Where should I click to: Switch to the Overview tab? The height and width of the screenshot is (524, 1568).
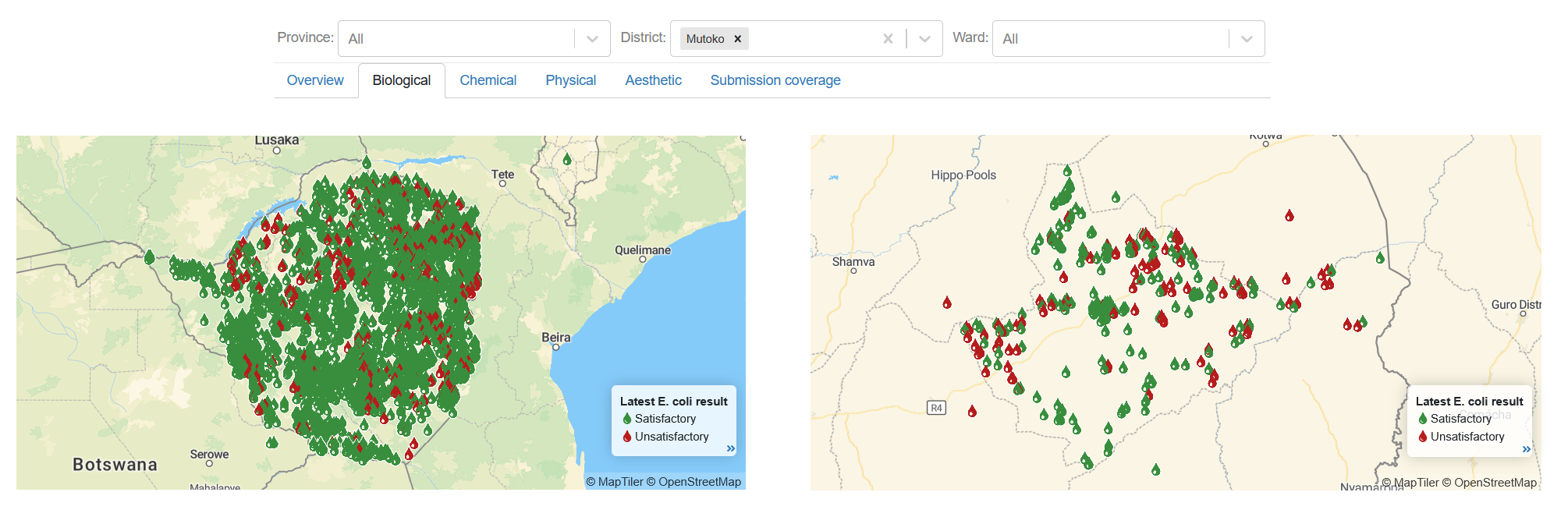[315, 80]
